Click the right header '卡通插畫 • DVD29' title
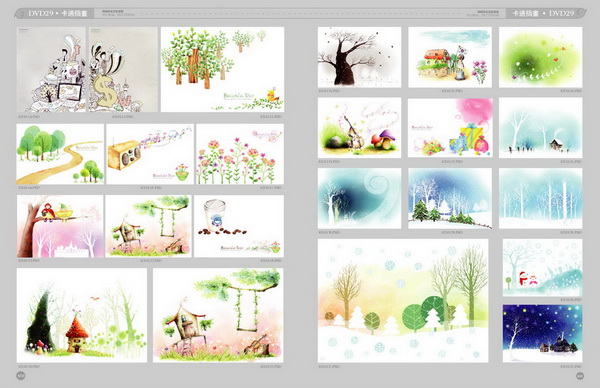600x388 pixels. tap(543, 13)
